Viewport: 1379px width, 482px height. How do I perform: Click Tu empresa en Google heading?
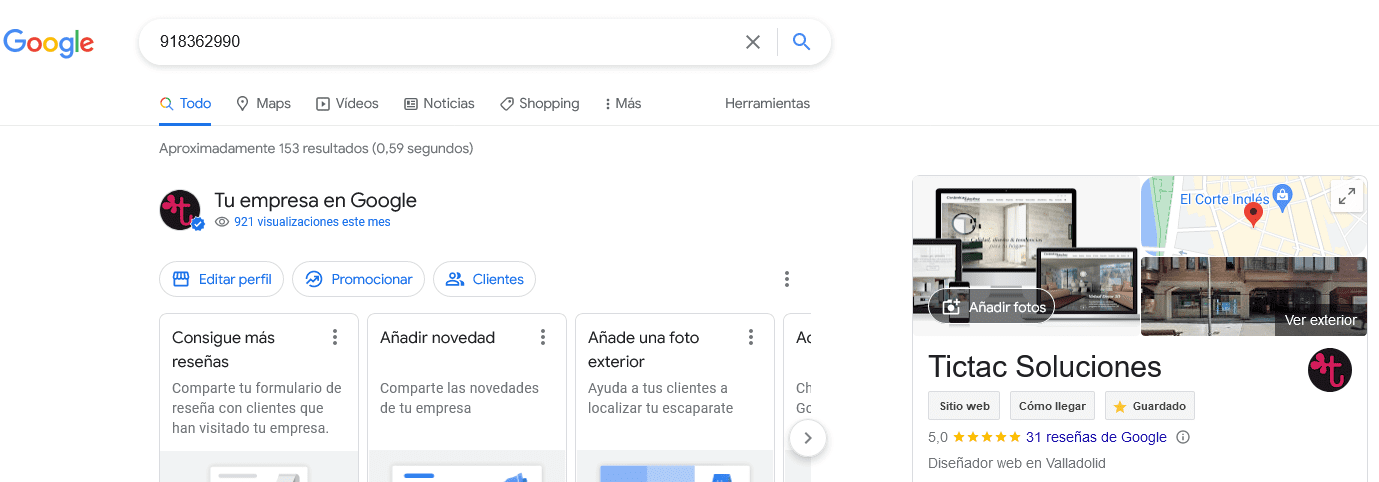[x=315, y=200]
